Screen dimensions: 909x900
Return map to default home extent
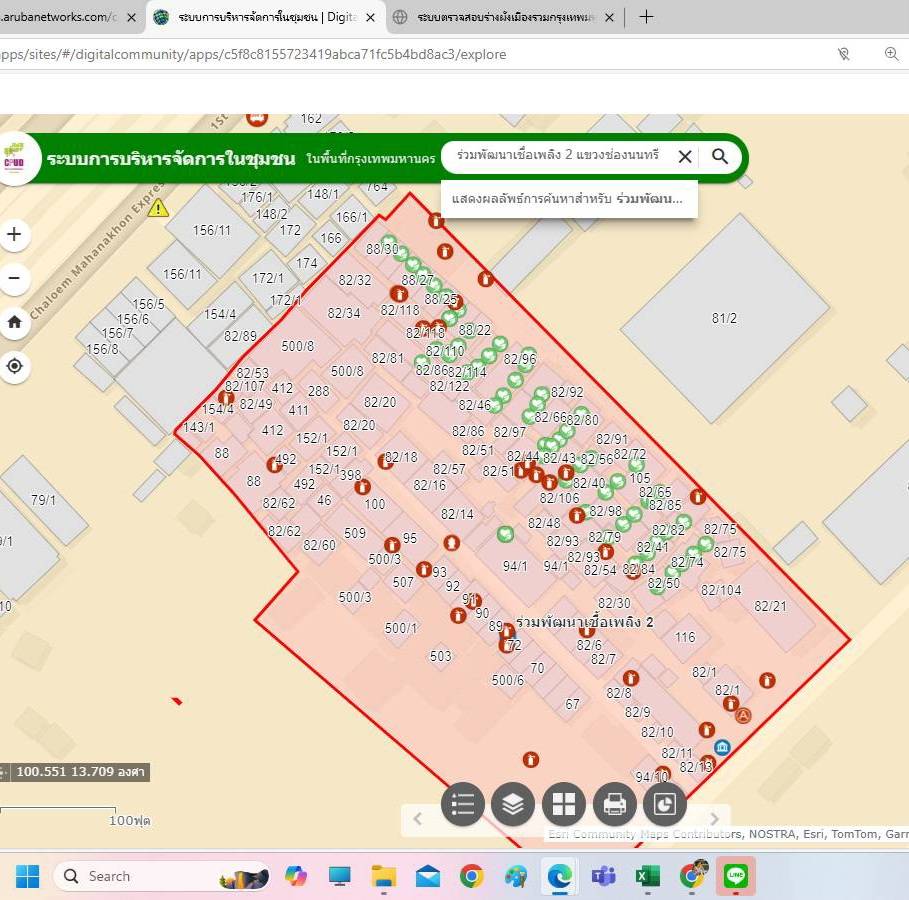[x=14, y=322]
